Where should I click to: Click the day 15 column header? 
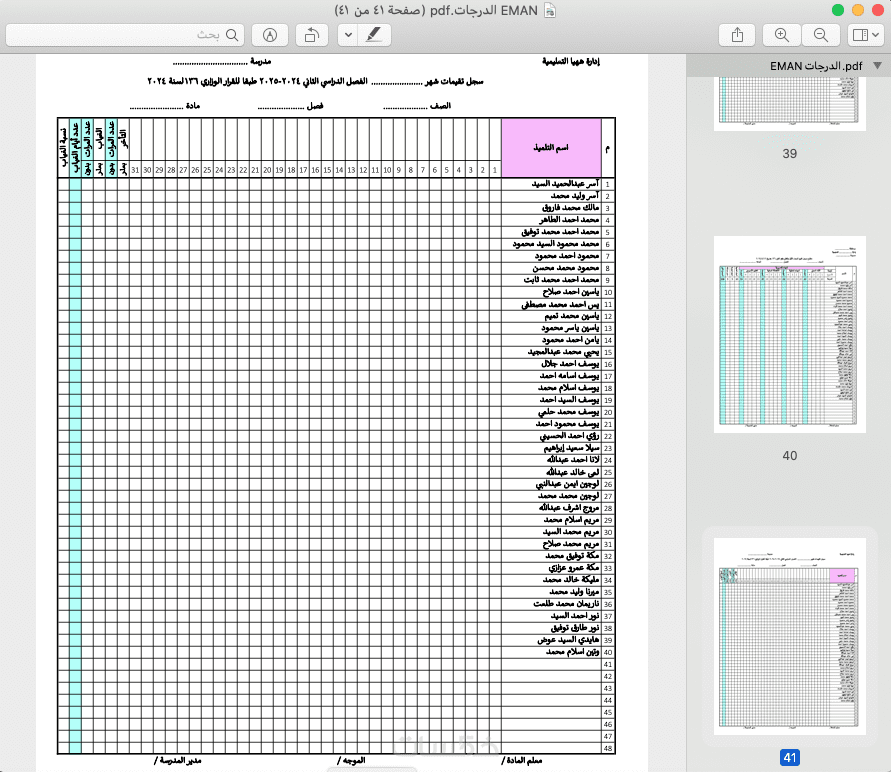(327, 170)
